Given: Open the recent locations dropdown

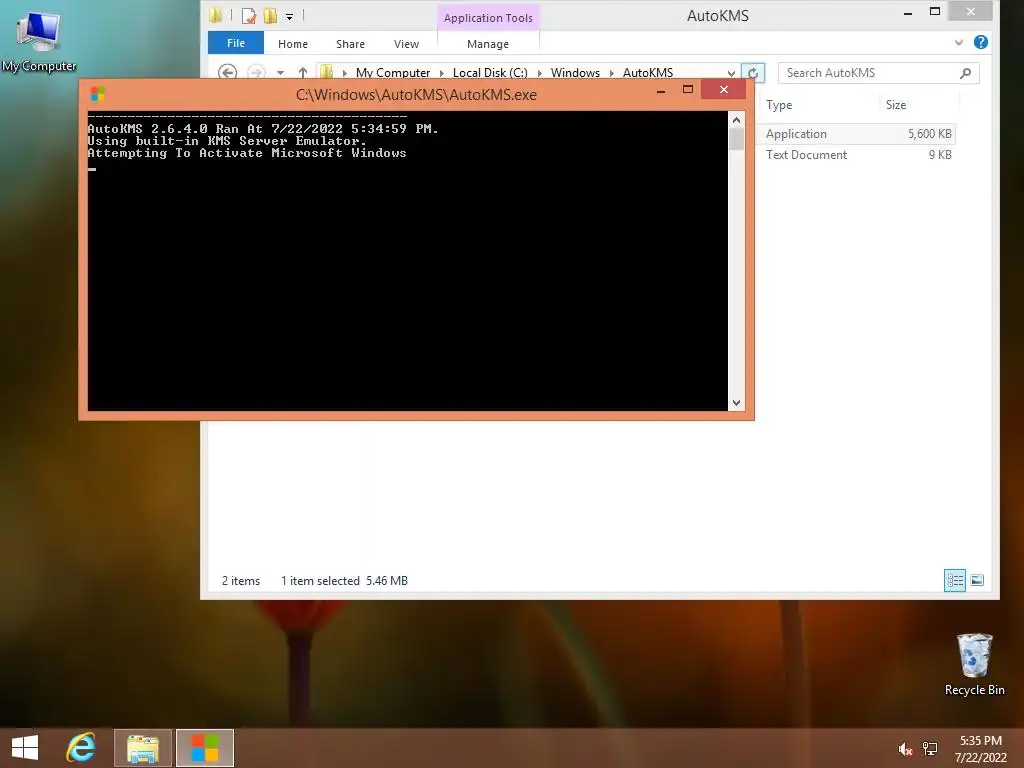Looking at the screenshot, I should point(280,72).
